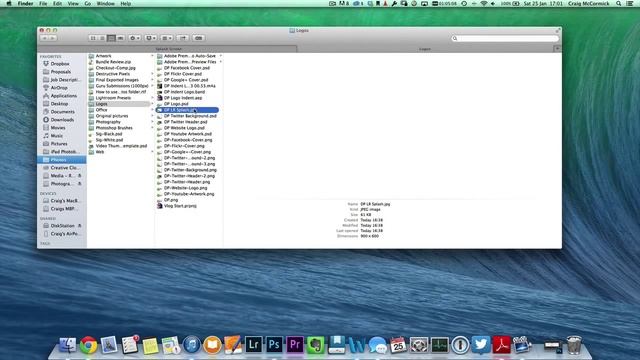Eject DiskStation in the sidebar
The height and width of the screenshot is (360, 640).
tap(80, 226)
